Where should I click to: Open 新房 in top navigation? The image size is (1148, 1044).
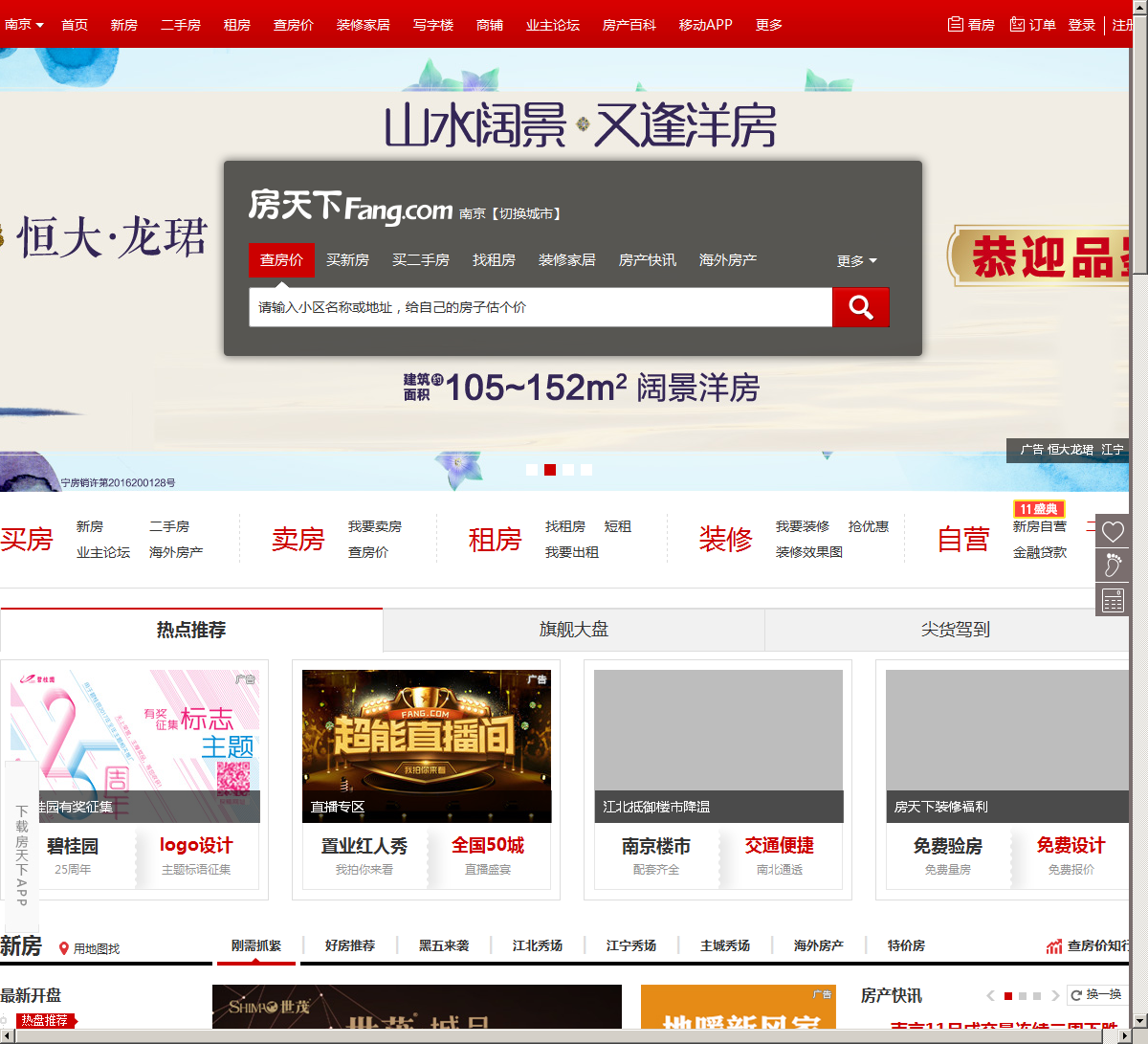tap(124, 25)
